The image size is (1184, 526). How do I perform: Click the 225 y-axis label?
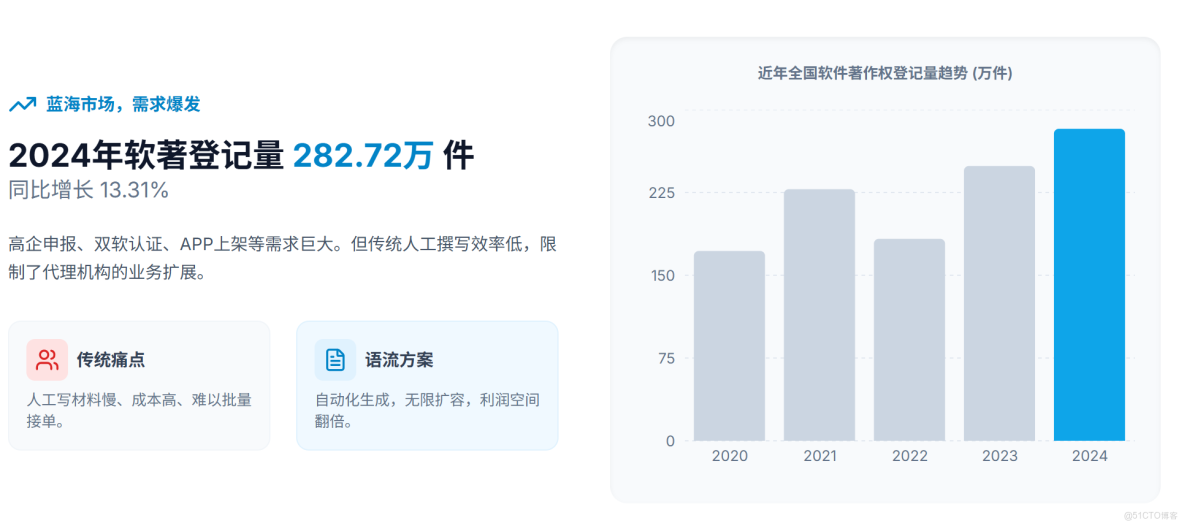click(x=661, y=192)
